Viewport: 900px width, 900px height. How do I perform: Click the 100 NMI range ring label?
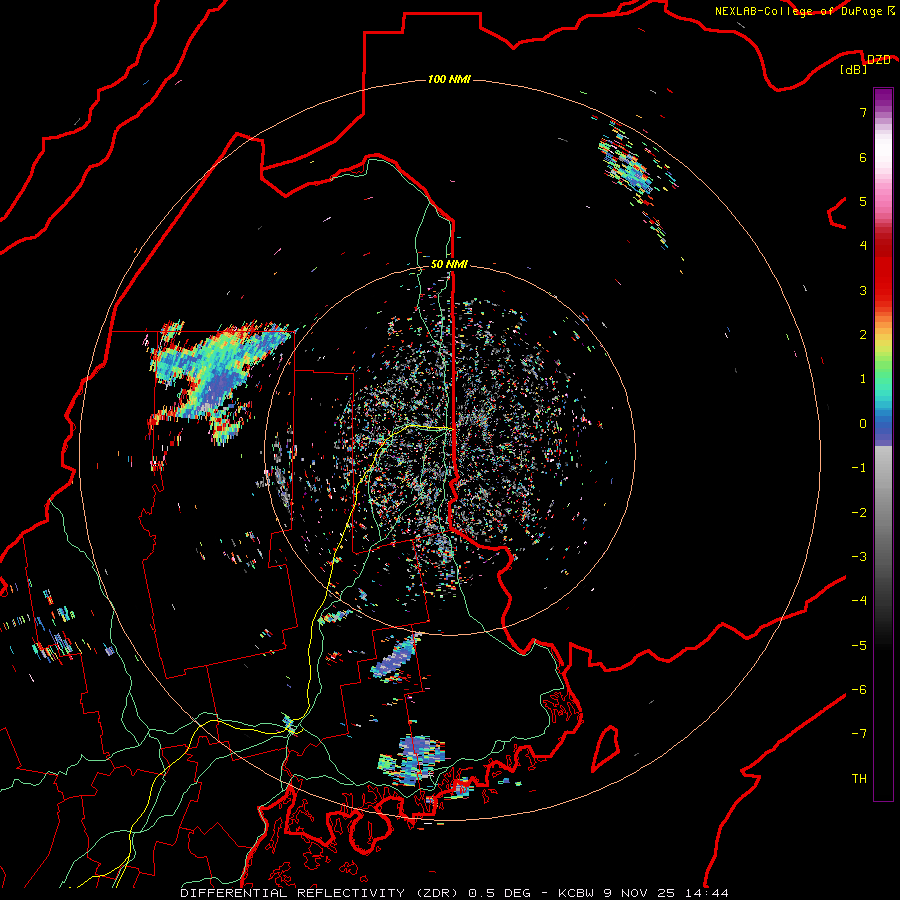[449, 79]
